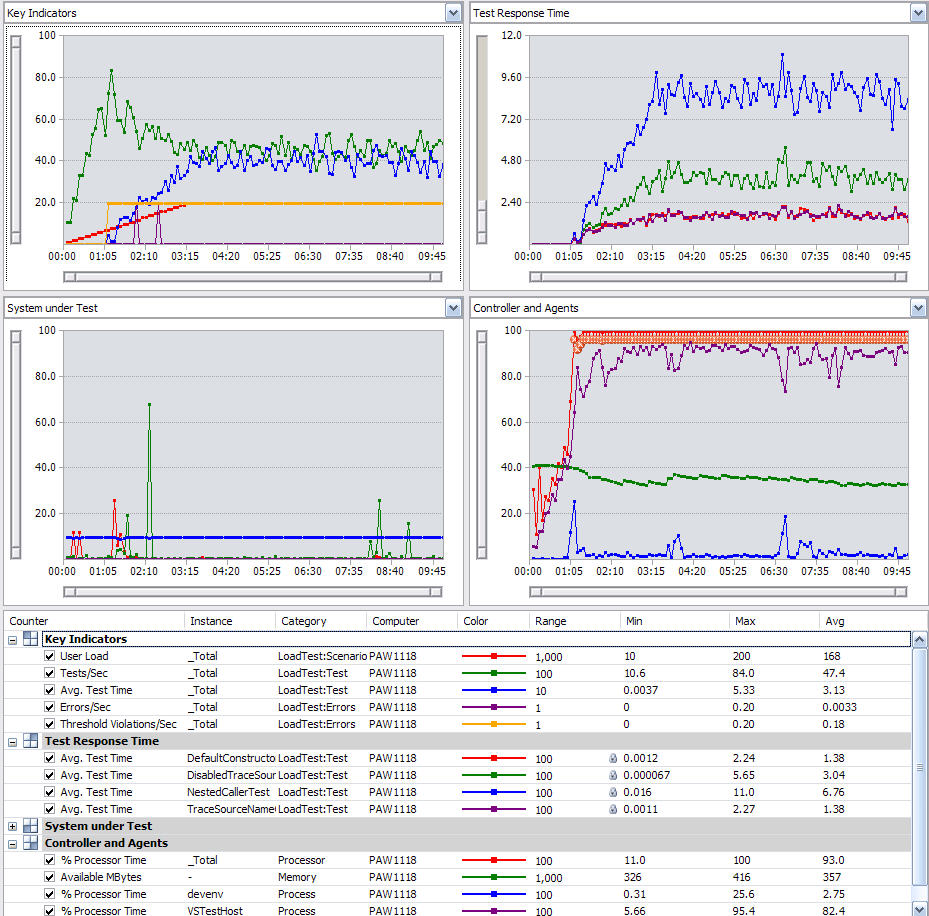Click the orange Threshold Violations color line
Screen dimensions: 929x916
click(494, 725)
